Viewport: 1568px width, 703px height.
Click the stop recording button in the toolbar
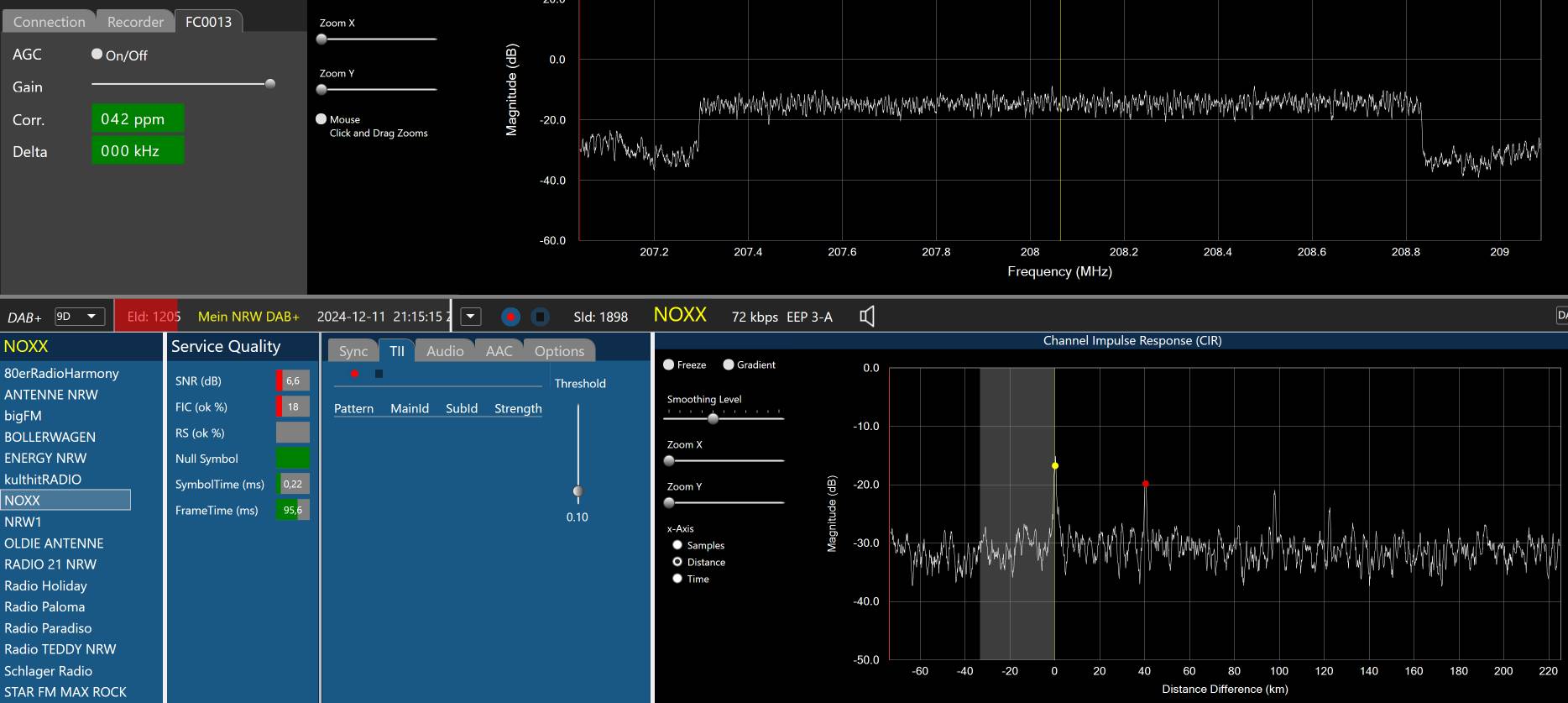(541, 317)
